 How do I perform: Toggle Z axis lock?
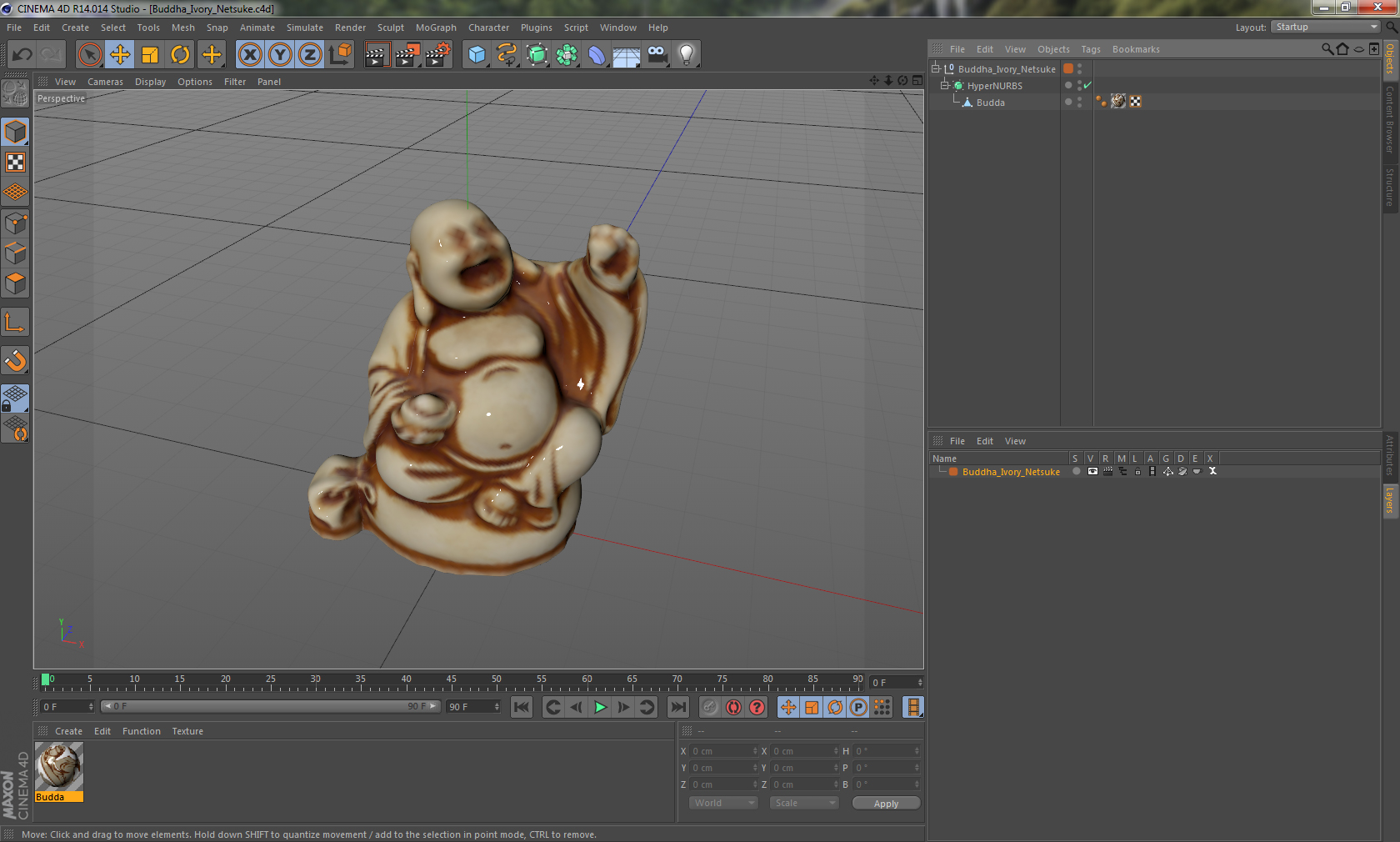[x=310, y=55]
